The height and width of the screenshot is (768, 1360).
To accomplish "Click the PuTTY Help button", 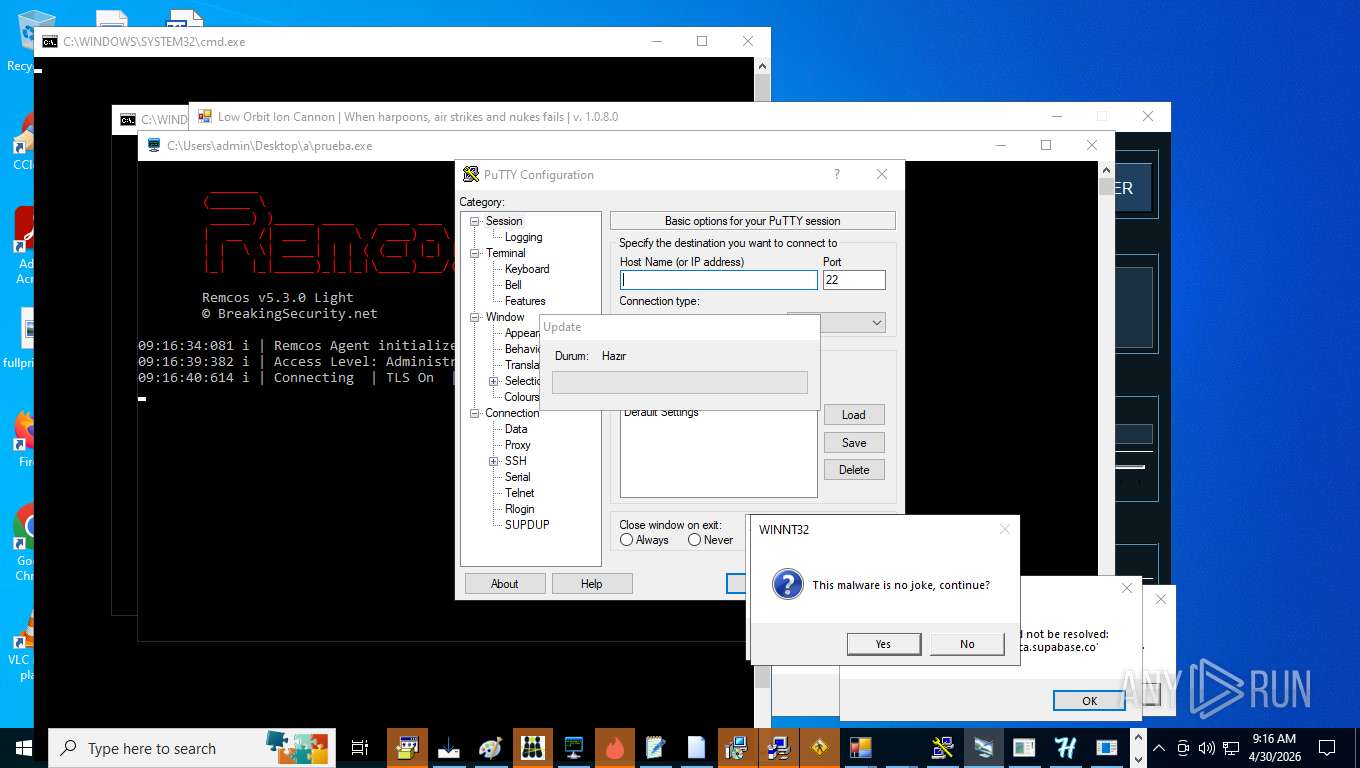I will coord(592,584).
